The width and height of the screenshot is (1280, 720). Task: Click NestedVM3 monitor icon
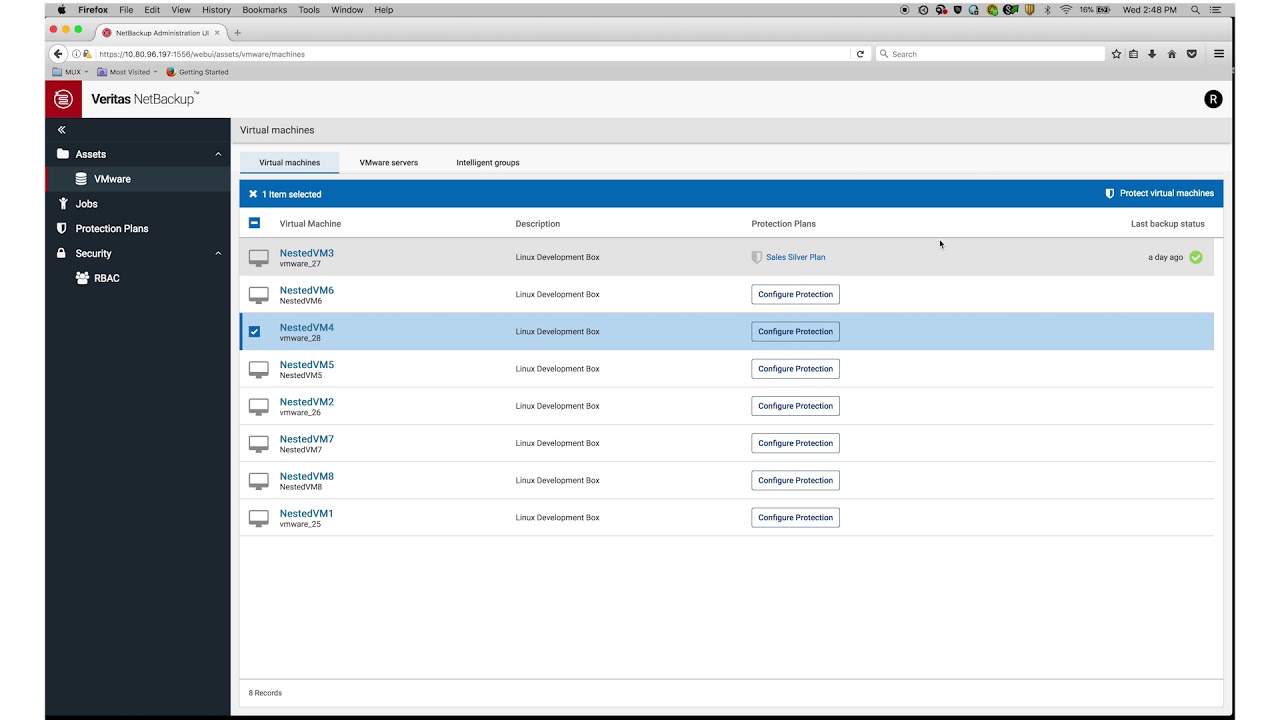click(x=259, y=258)
